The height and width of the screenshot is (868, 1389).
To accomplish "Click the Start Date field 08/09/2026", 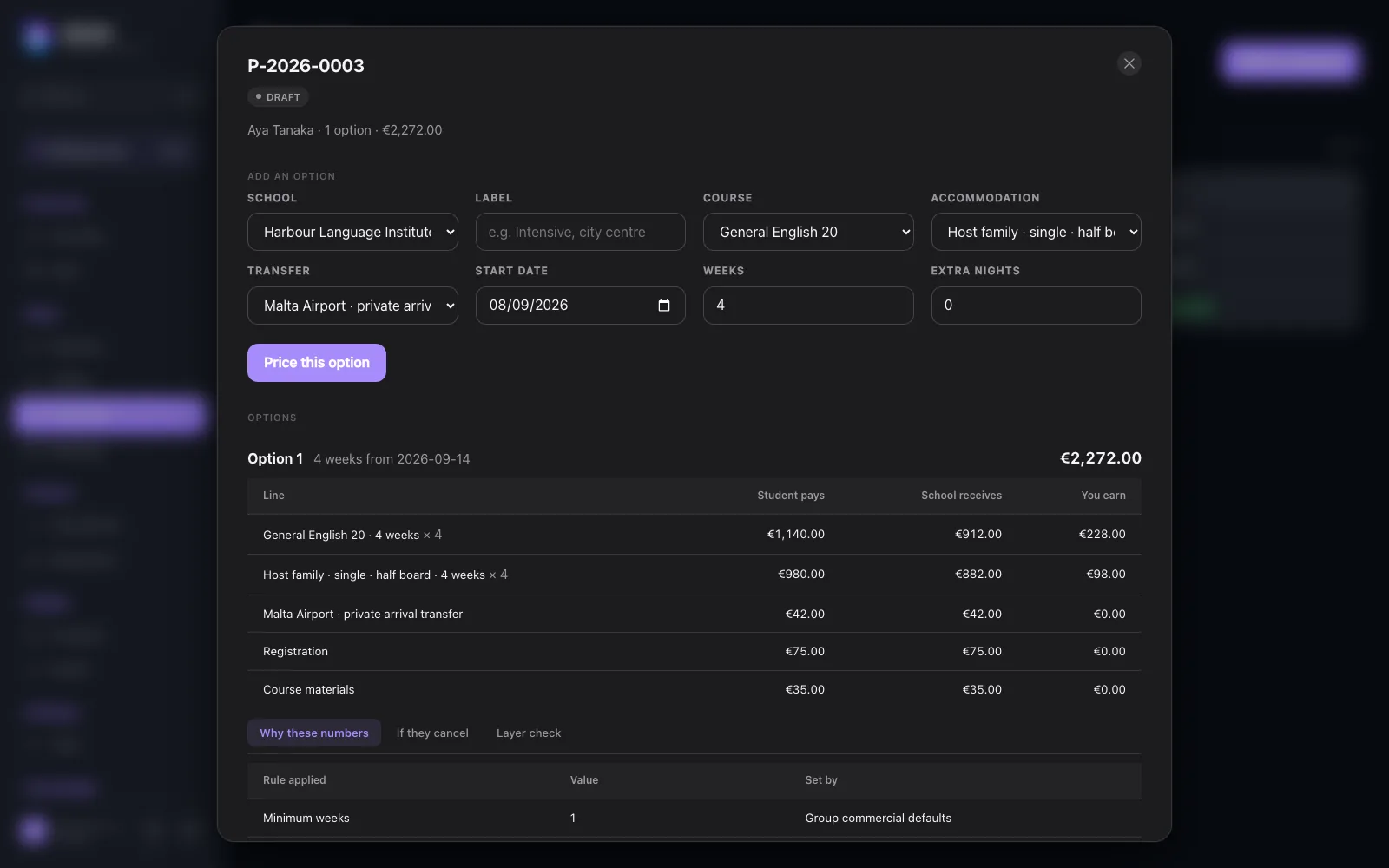I will (x=580, y=306).
